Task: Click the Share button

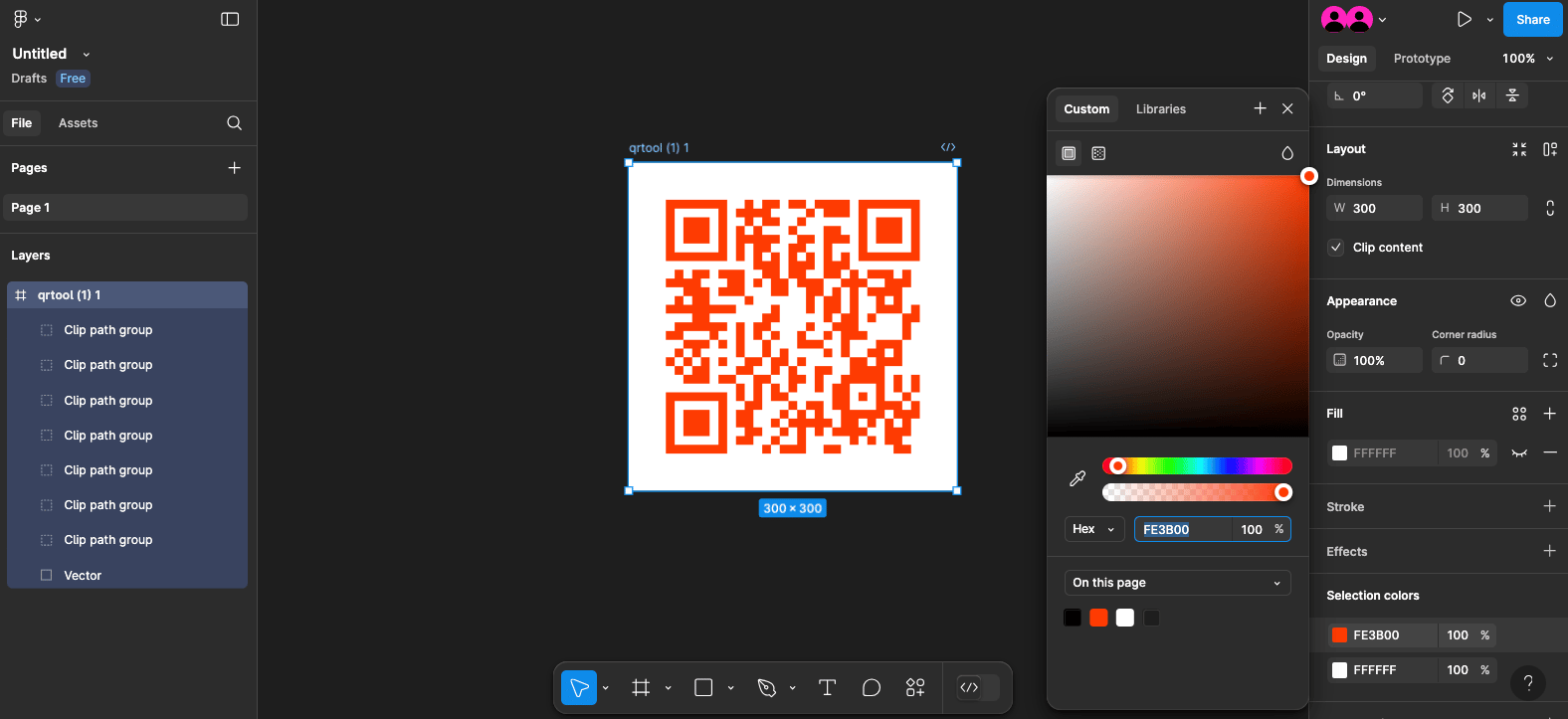Action: 1532,19
